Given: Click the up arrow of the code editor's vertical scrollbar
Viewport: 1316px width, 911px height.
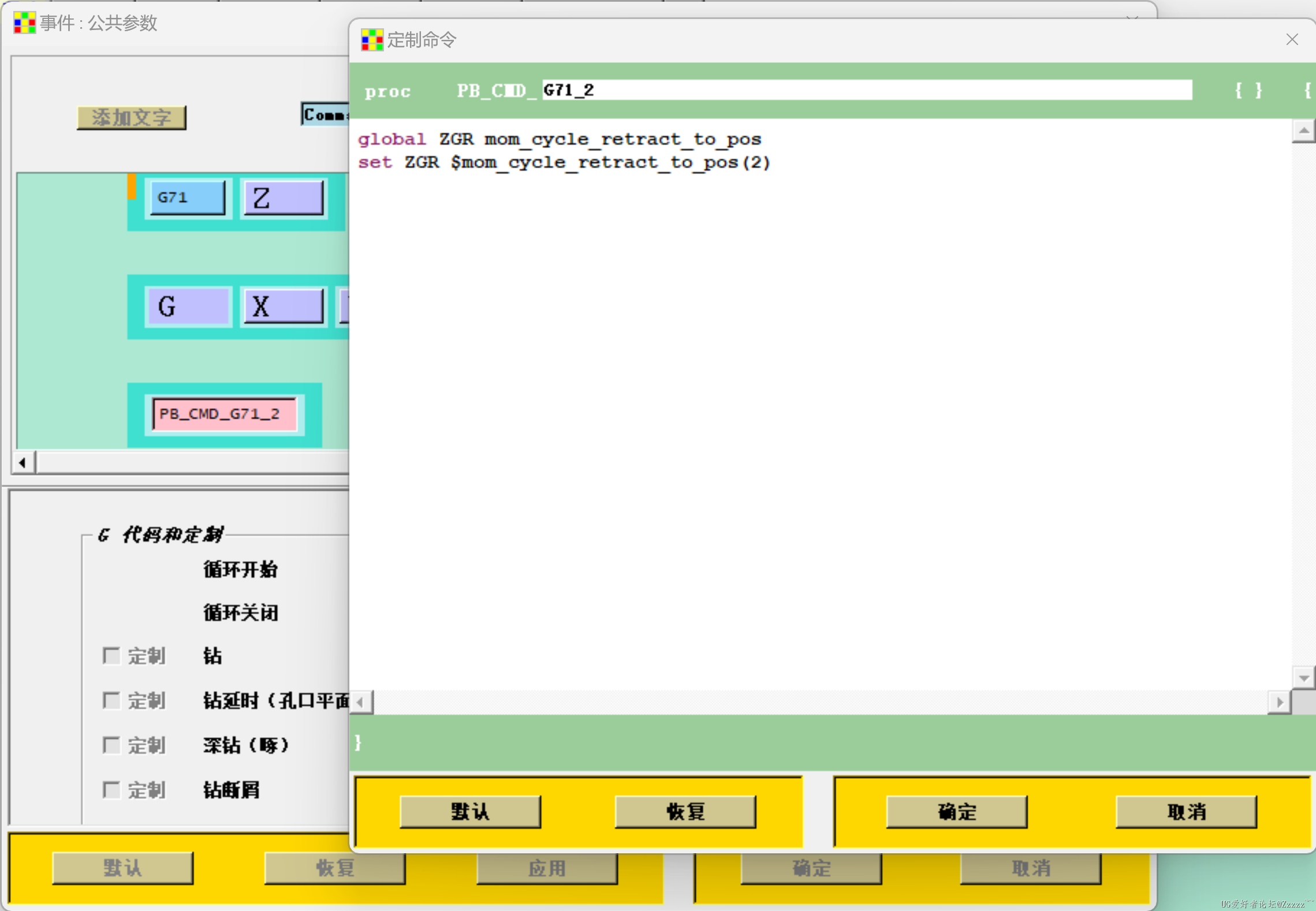Looking at the screenshot, I should [1303, 131].
